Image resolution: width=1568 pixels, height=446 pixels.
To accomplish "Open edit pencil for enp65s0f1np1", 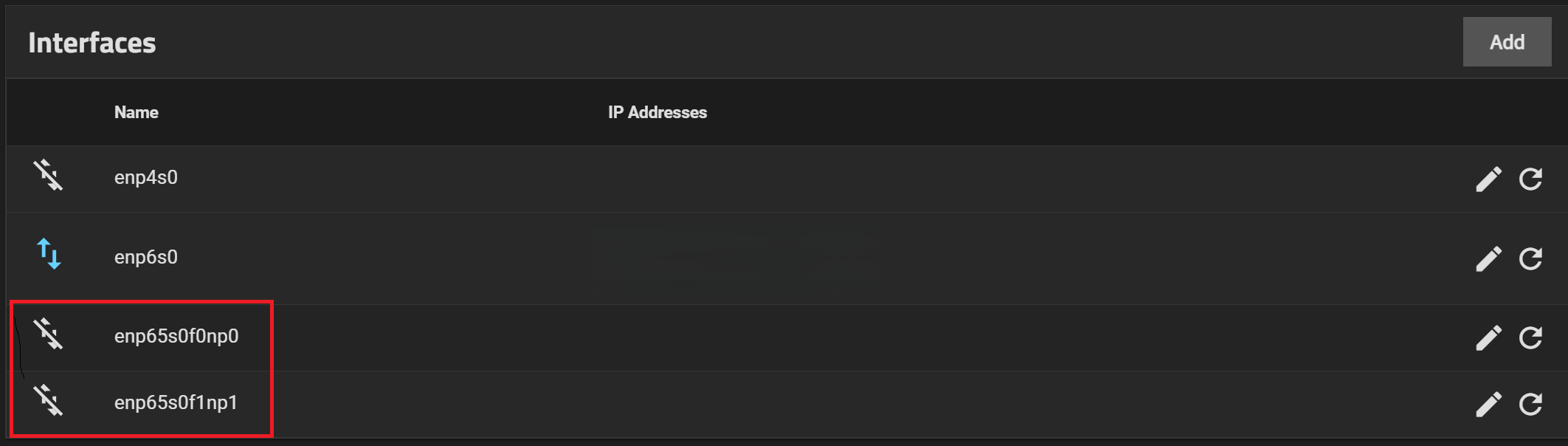I will coord(1488,404).
